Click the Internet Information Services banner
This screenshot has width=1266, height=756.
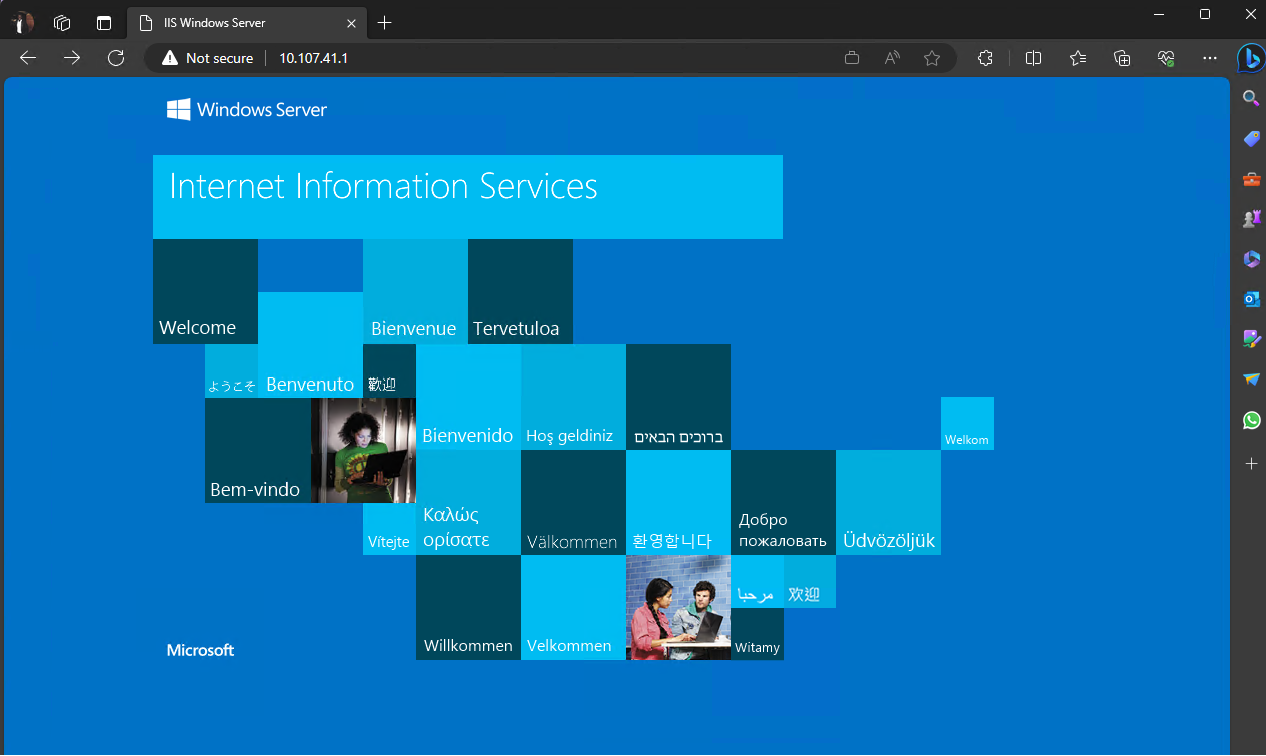[x=468, y=197]
